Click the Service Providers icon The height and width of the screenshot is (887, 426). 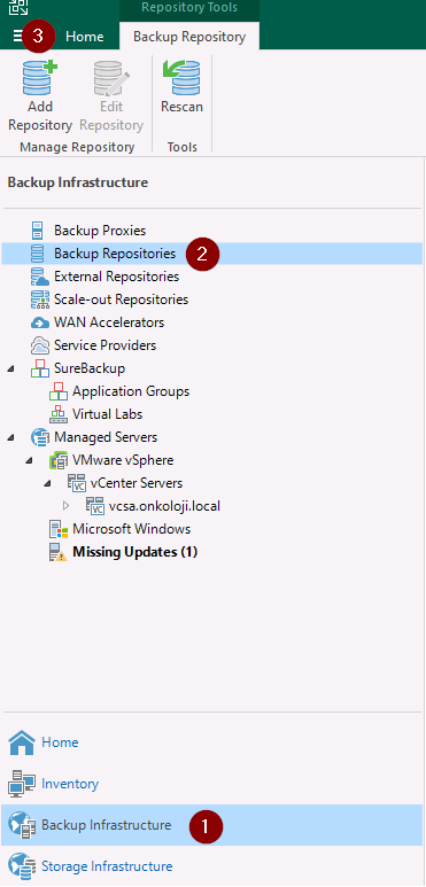coord(39,346)
